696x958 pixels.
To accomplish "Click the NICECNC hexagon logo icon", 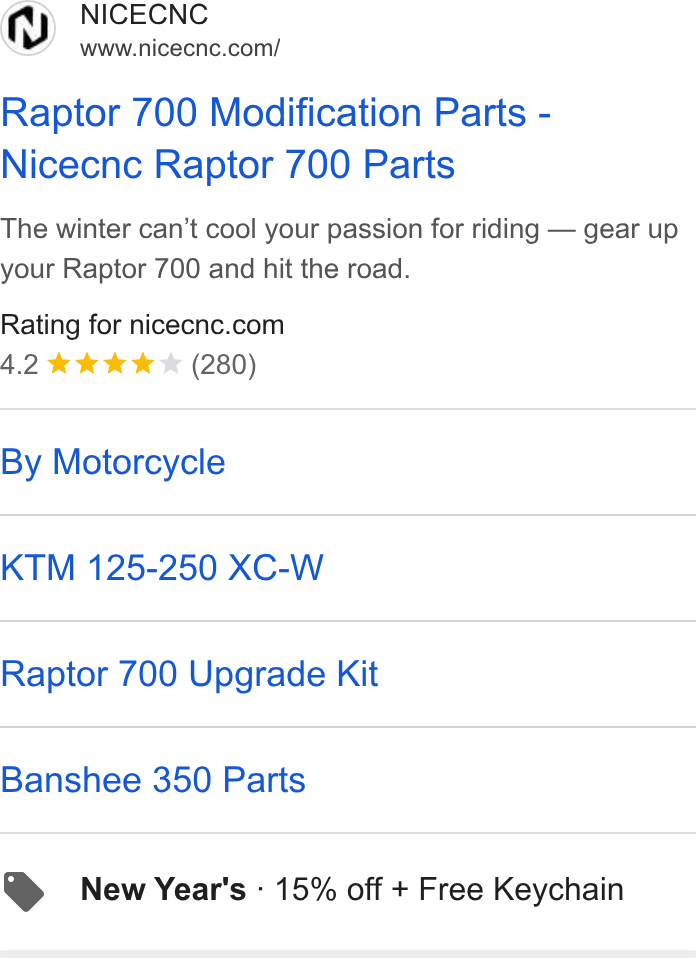I will point(27,28).
